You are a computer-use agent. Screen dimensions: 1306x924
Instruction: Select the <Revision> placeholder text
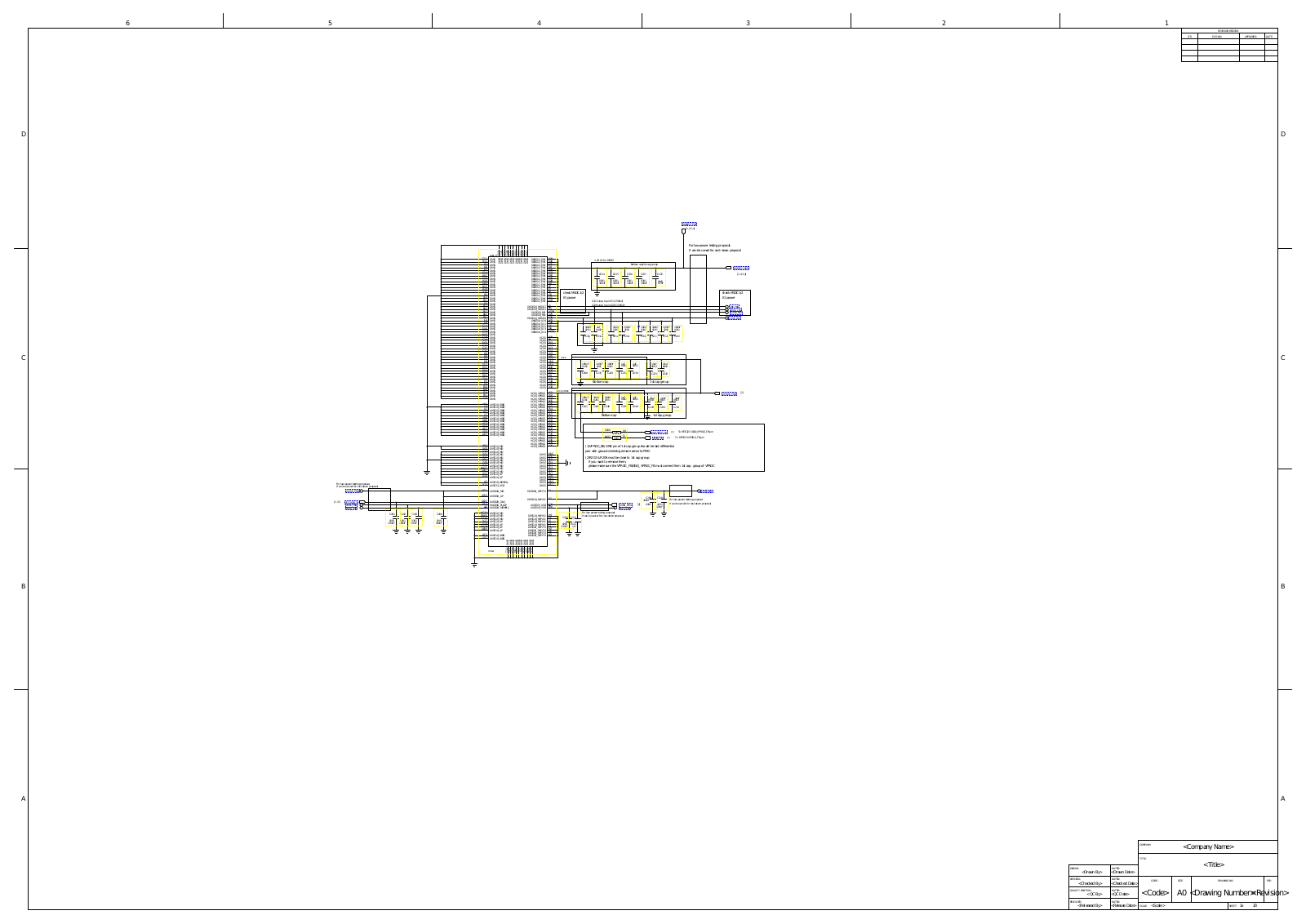[x=1271, y=893]
